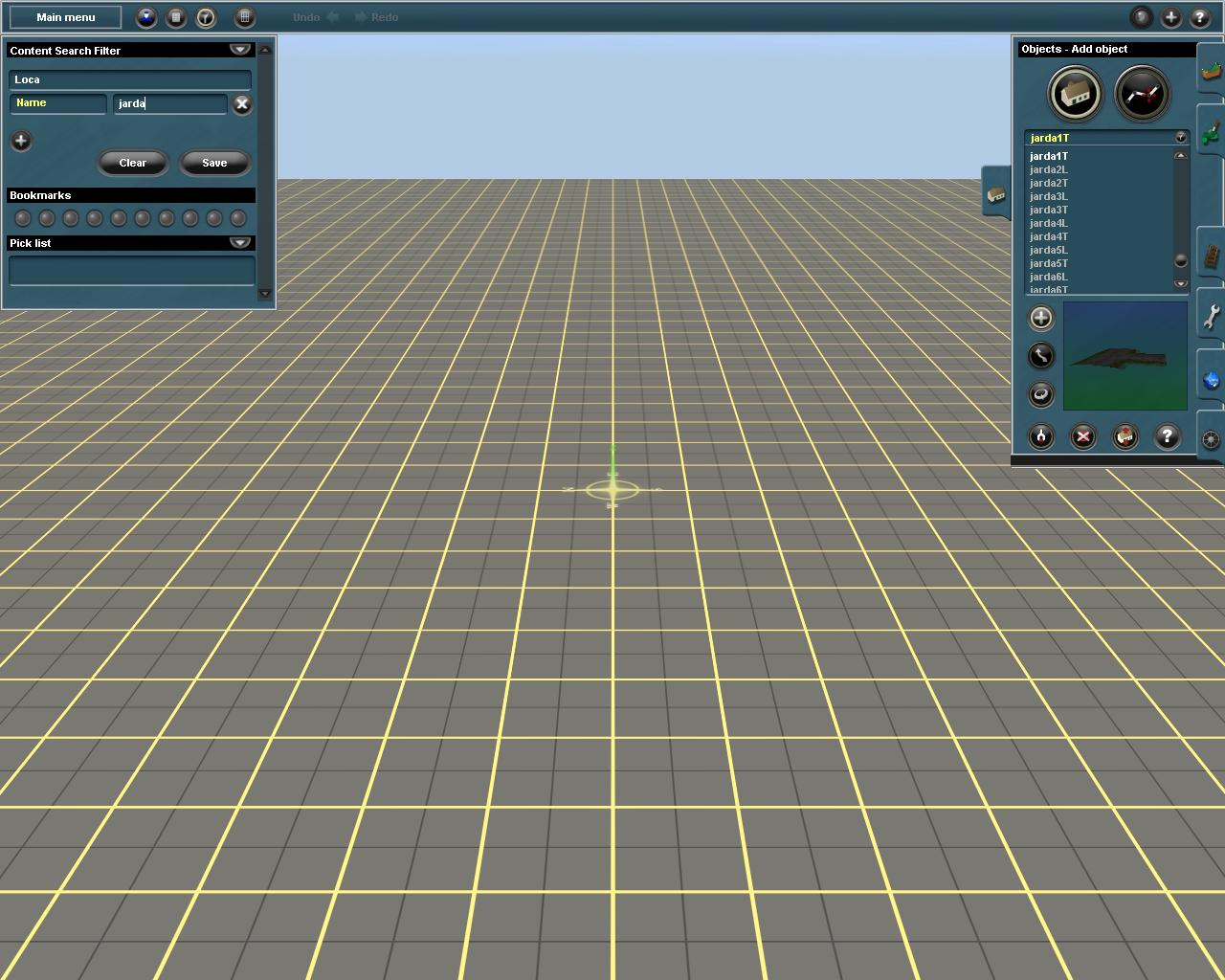Remove the Name filter row with X
Image resolution: width=1225 pixels, height=980 pixels.
coord(242,104)
